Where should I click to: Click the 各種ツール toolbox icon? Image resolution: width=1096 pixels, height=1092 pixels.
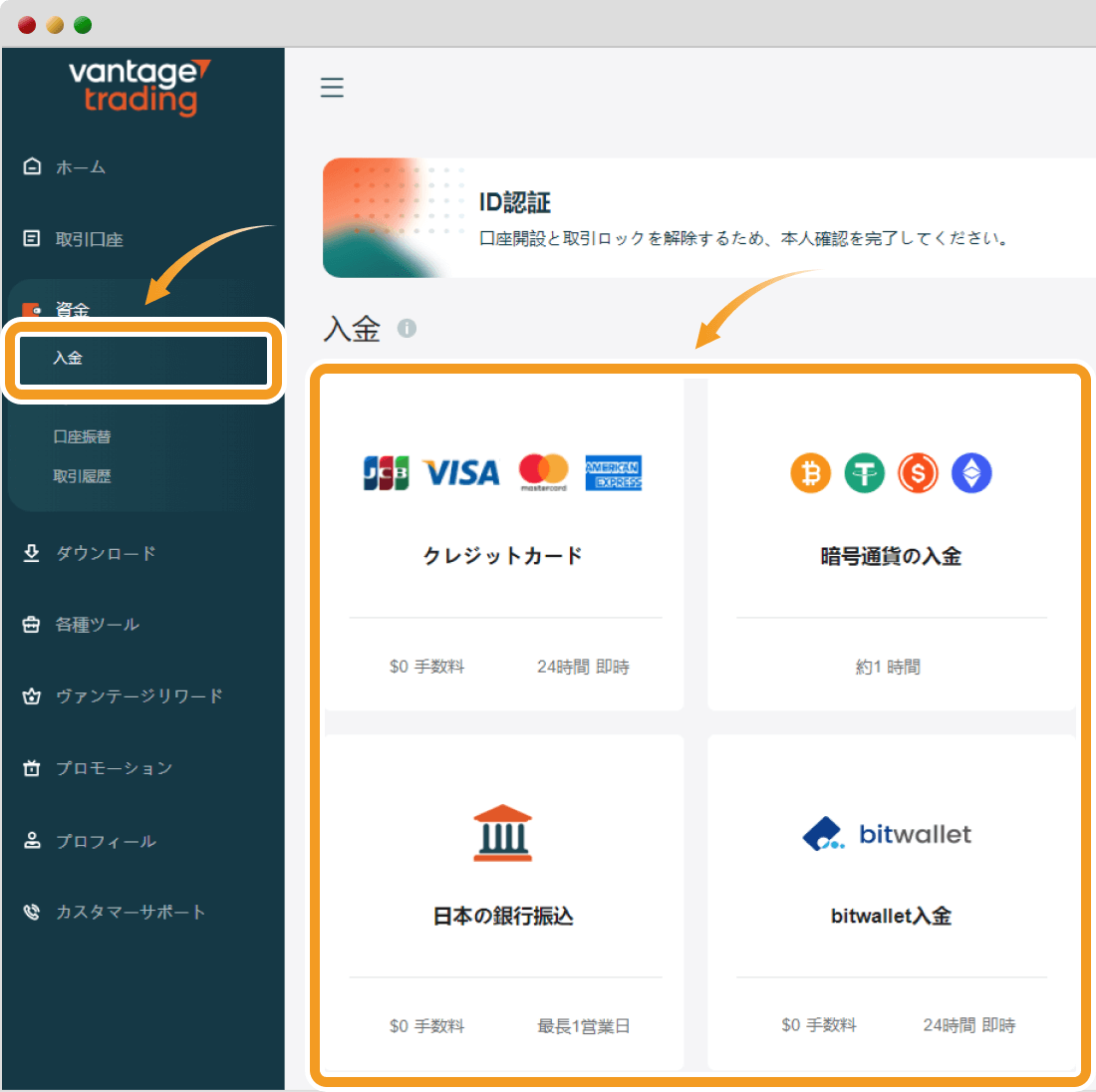click(32, 625)
